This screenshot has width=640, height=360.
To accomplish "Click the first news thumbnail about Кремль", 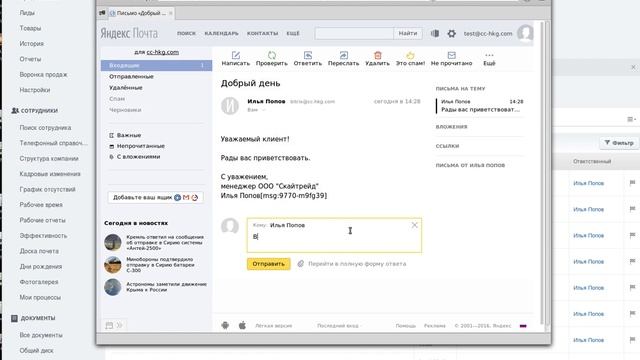I will (x=113, y=242).
